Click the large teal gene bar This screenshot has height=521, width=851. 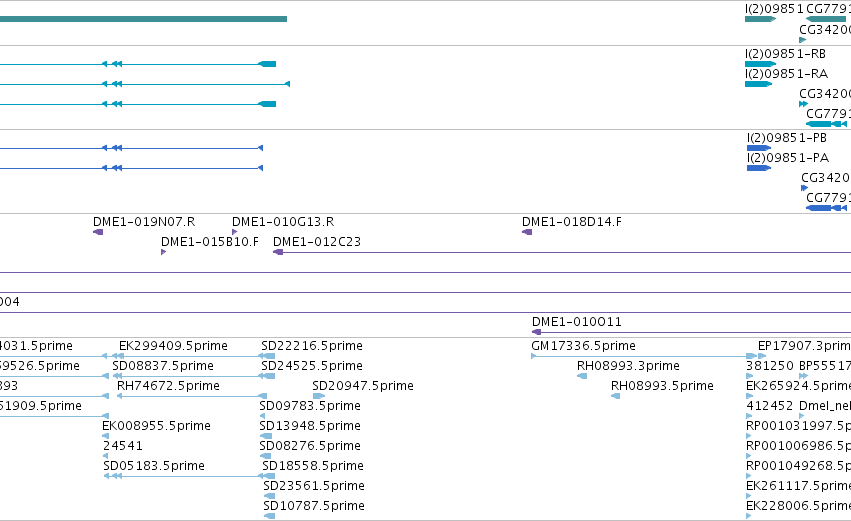click(x=143, y=19)
